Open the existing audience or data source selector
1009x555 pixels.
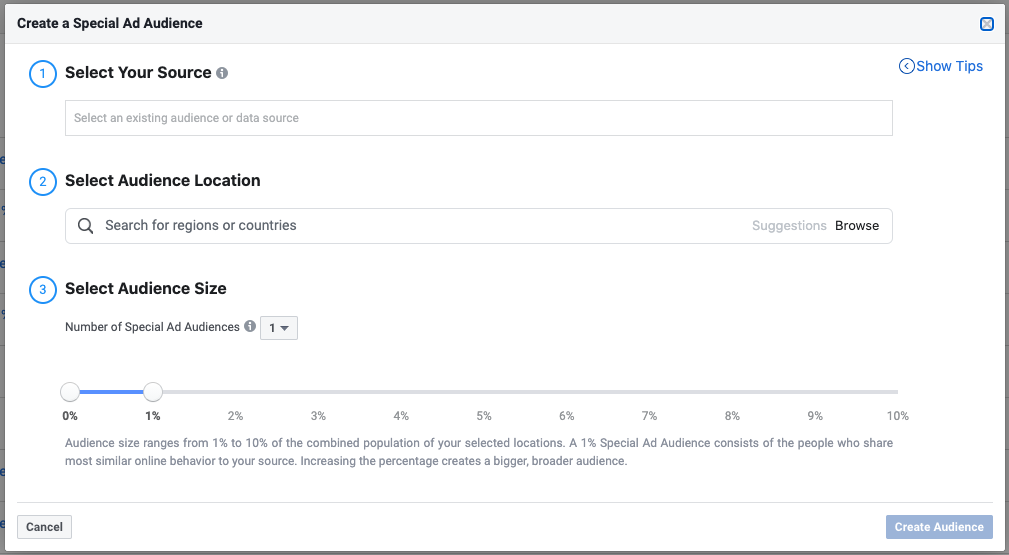pyautogui.click(x=478, y=118)
